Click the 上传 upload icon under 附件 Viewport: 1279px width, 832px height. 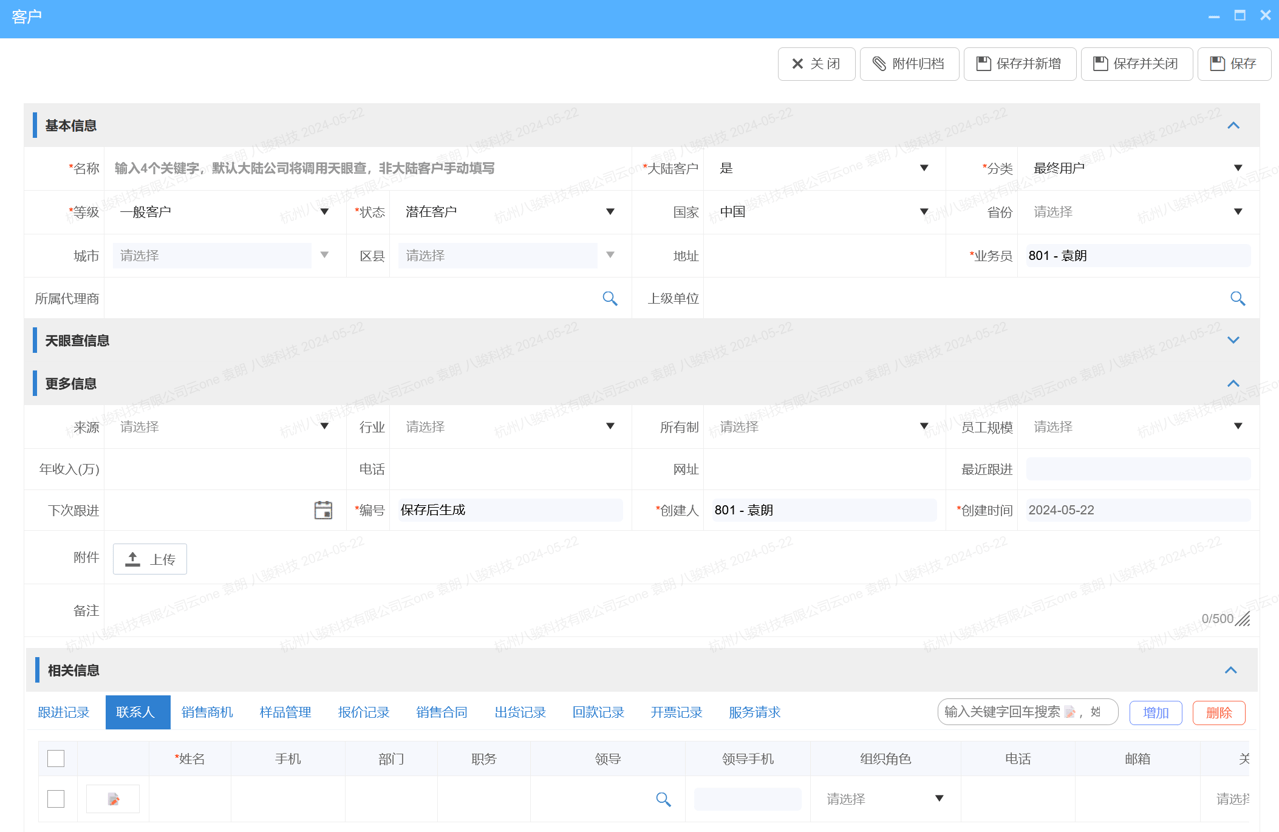point(133,558)
